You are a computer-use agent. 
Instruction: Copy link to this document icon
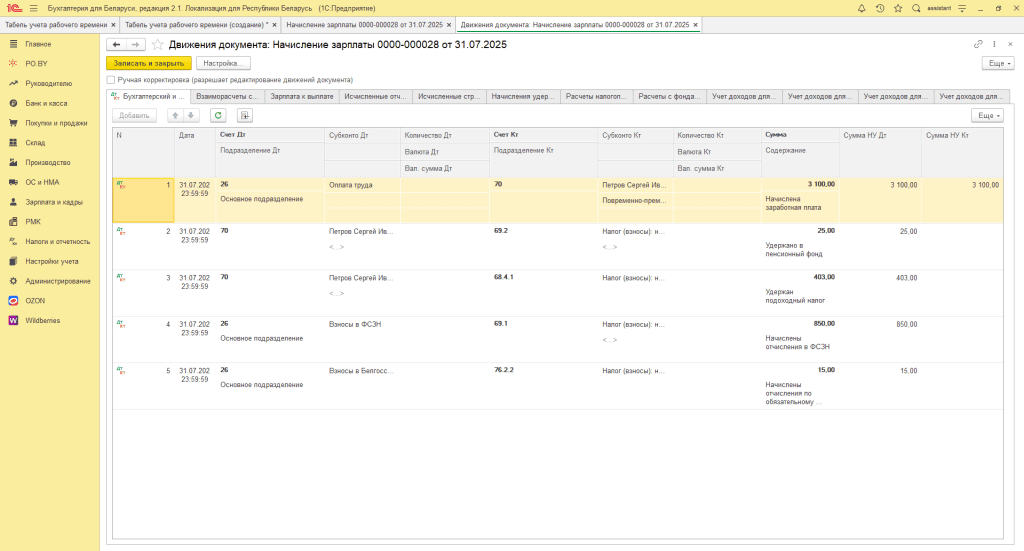[x=978, y=44]
